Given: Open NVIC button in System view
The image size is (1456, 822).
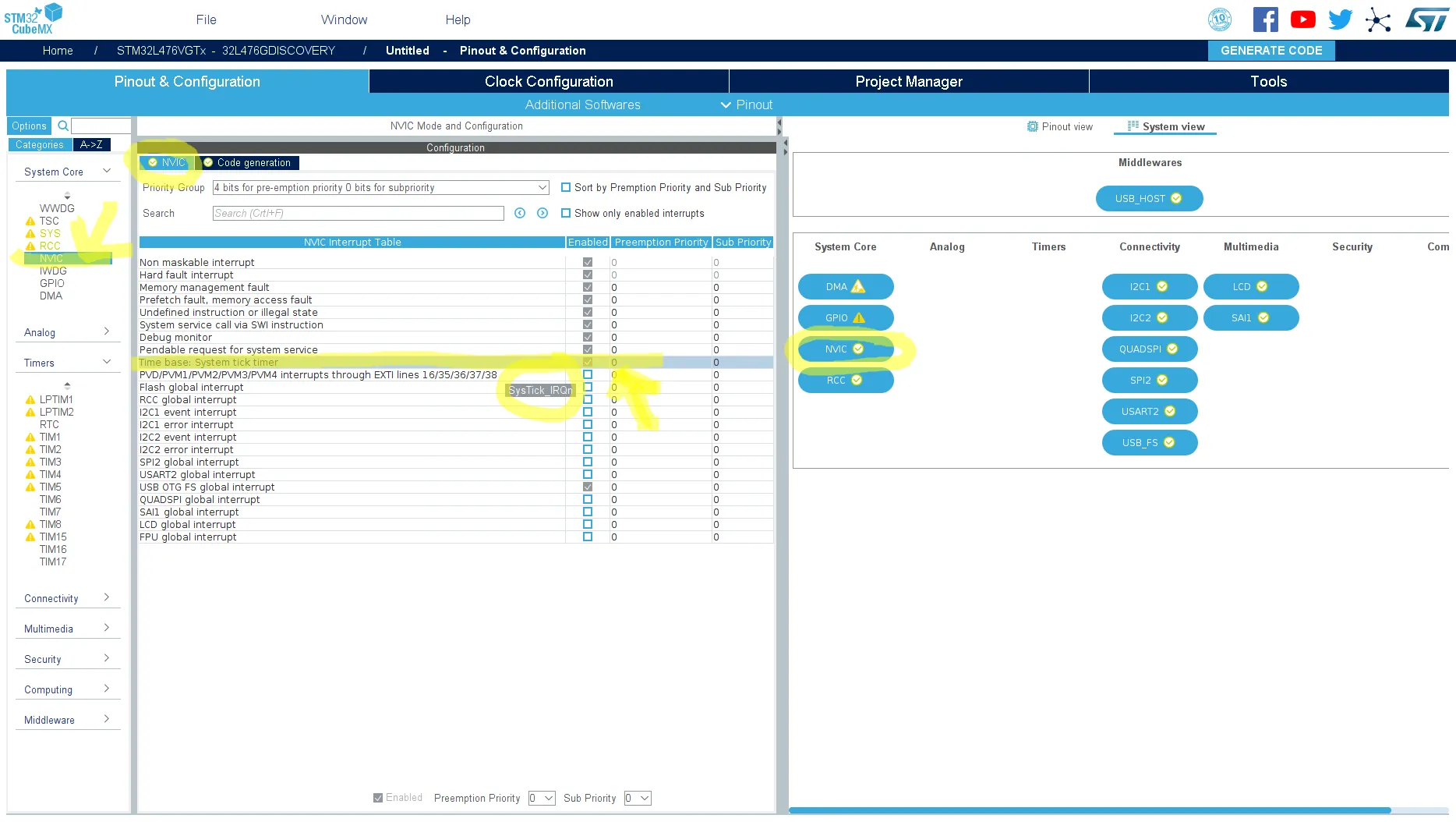Looking at the screenshot, I should (x=846, y=349).
